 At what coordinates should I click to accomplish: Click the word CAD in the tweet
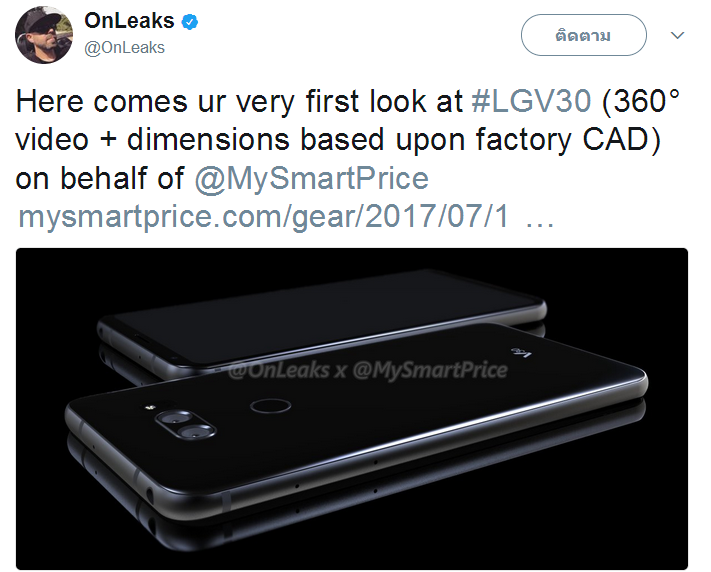click(x=622, y=139)
